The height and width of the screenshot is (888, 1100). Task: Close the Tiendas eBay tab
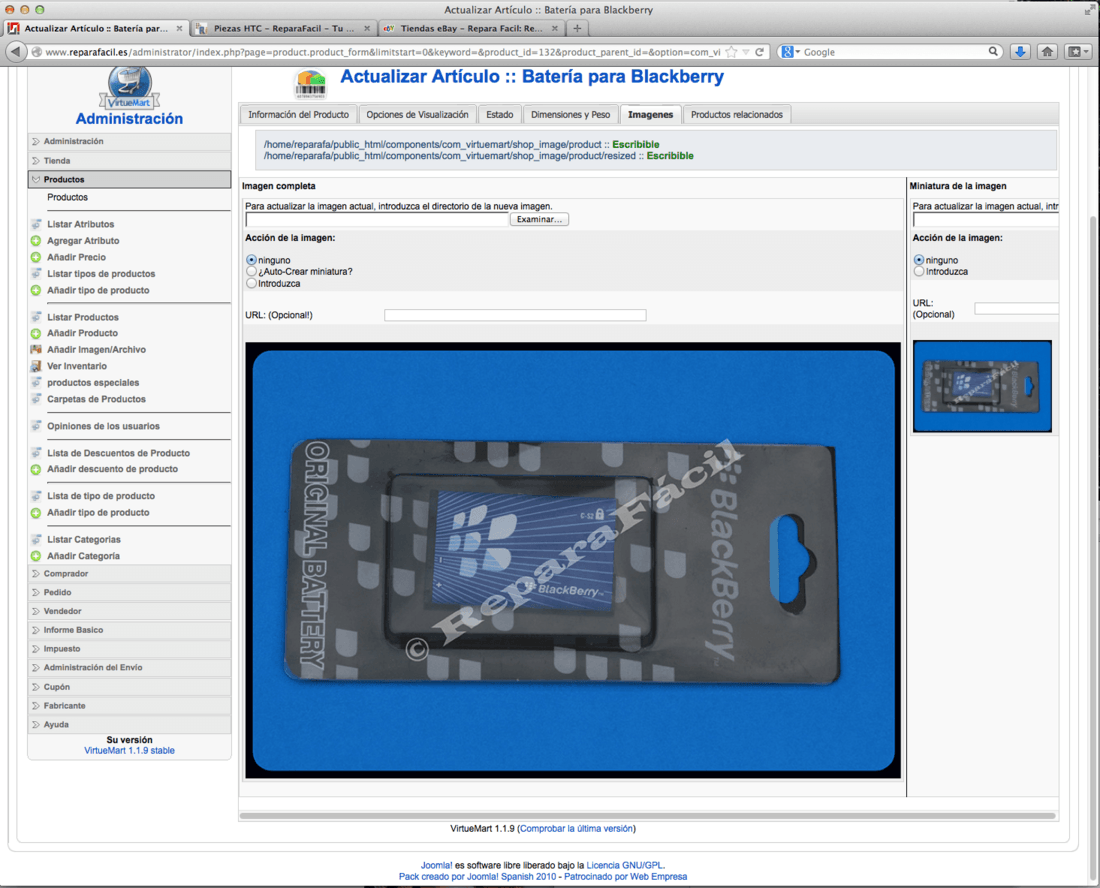point(555,29)
